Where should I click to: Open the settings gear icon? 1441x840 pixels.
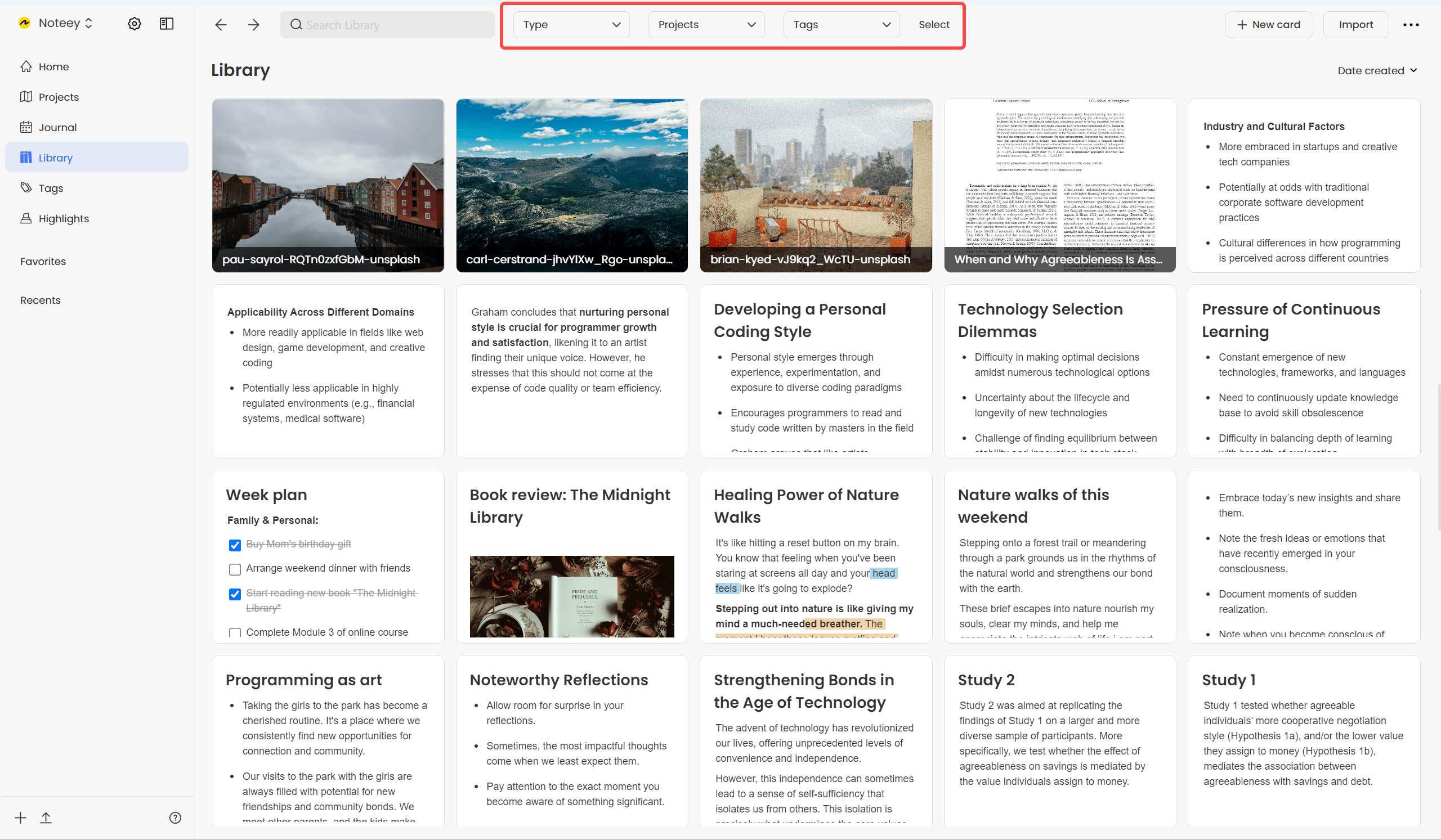pos(135,24)
